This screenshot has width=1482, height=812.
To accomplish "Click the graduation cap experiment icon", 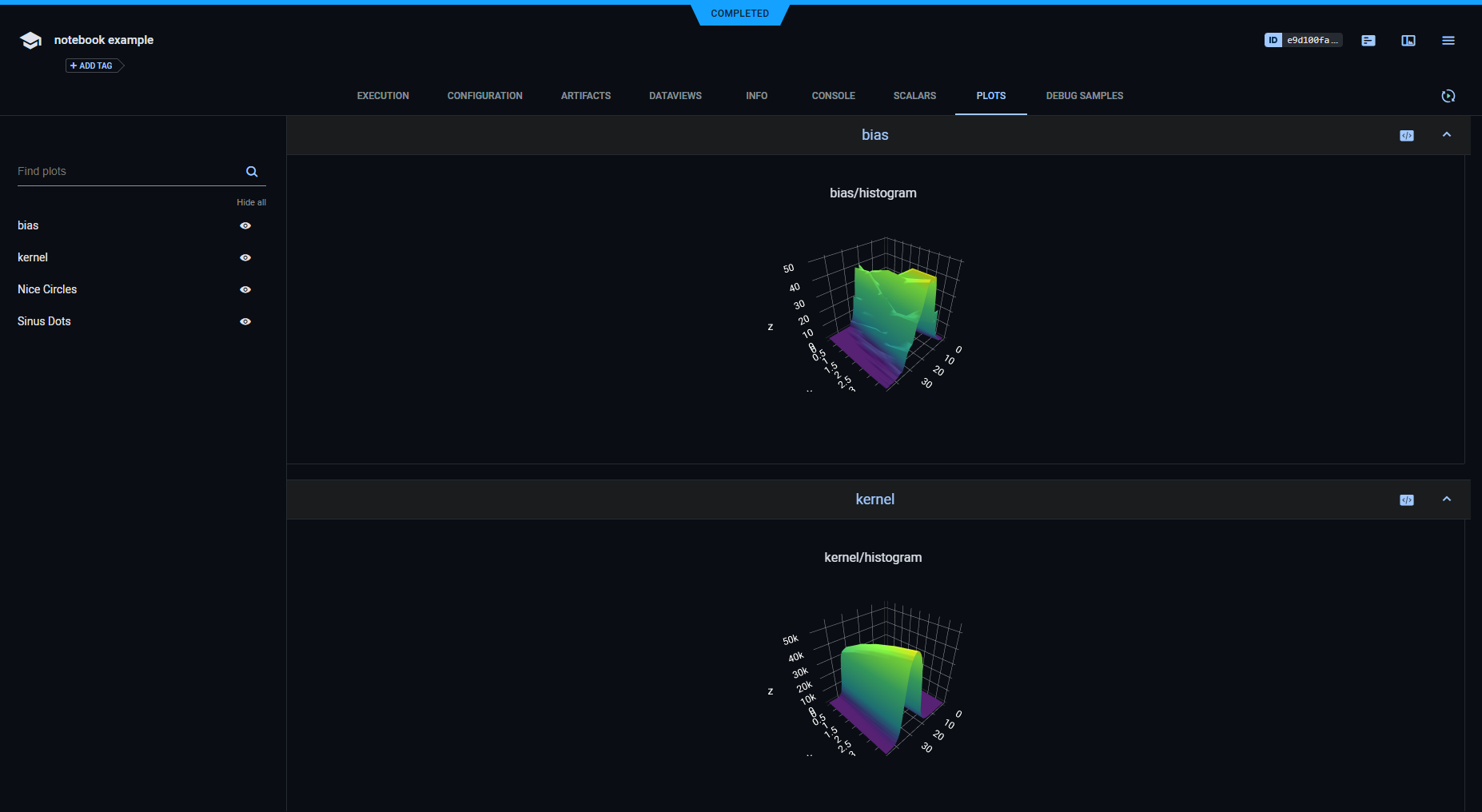I will (x=30, y=41).
